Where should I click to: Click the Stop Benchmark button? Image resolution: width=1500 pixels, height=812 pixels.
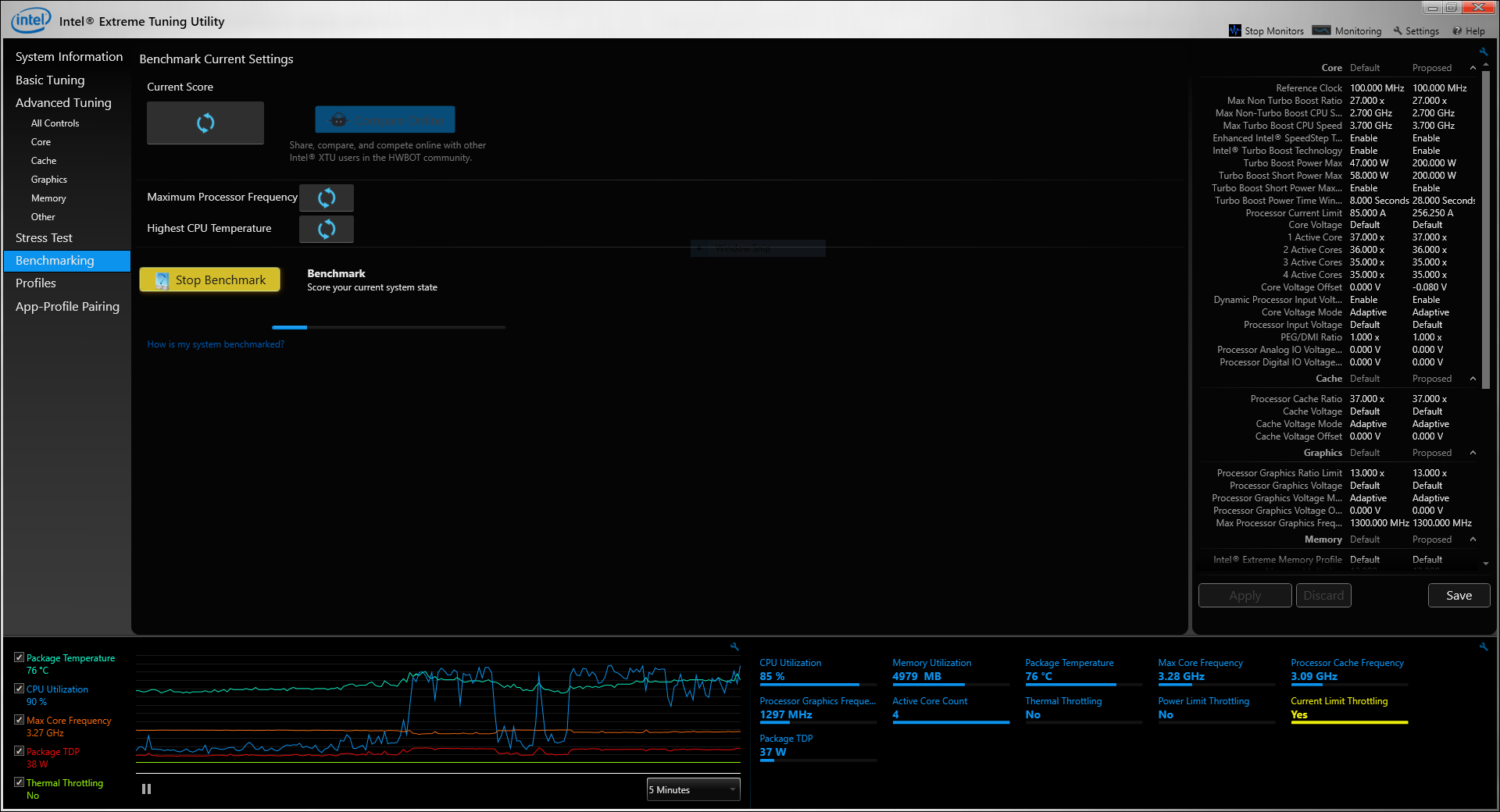(209, 280)
